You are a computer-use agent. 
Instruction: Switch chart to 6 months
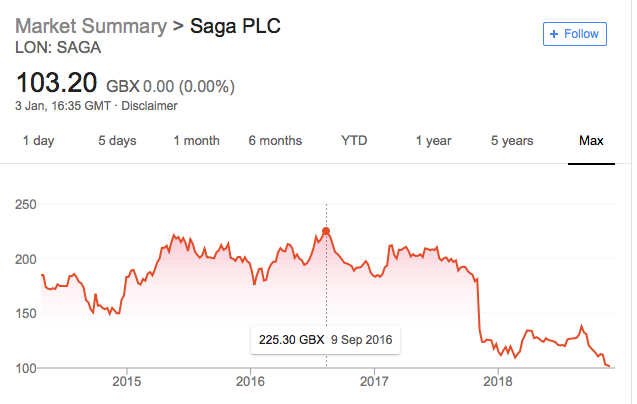pos(275,141)
